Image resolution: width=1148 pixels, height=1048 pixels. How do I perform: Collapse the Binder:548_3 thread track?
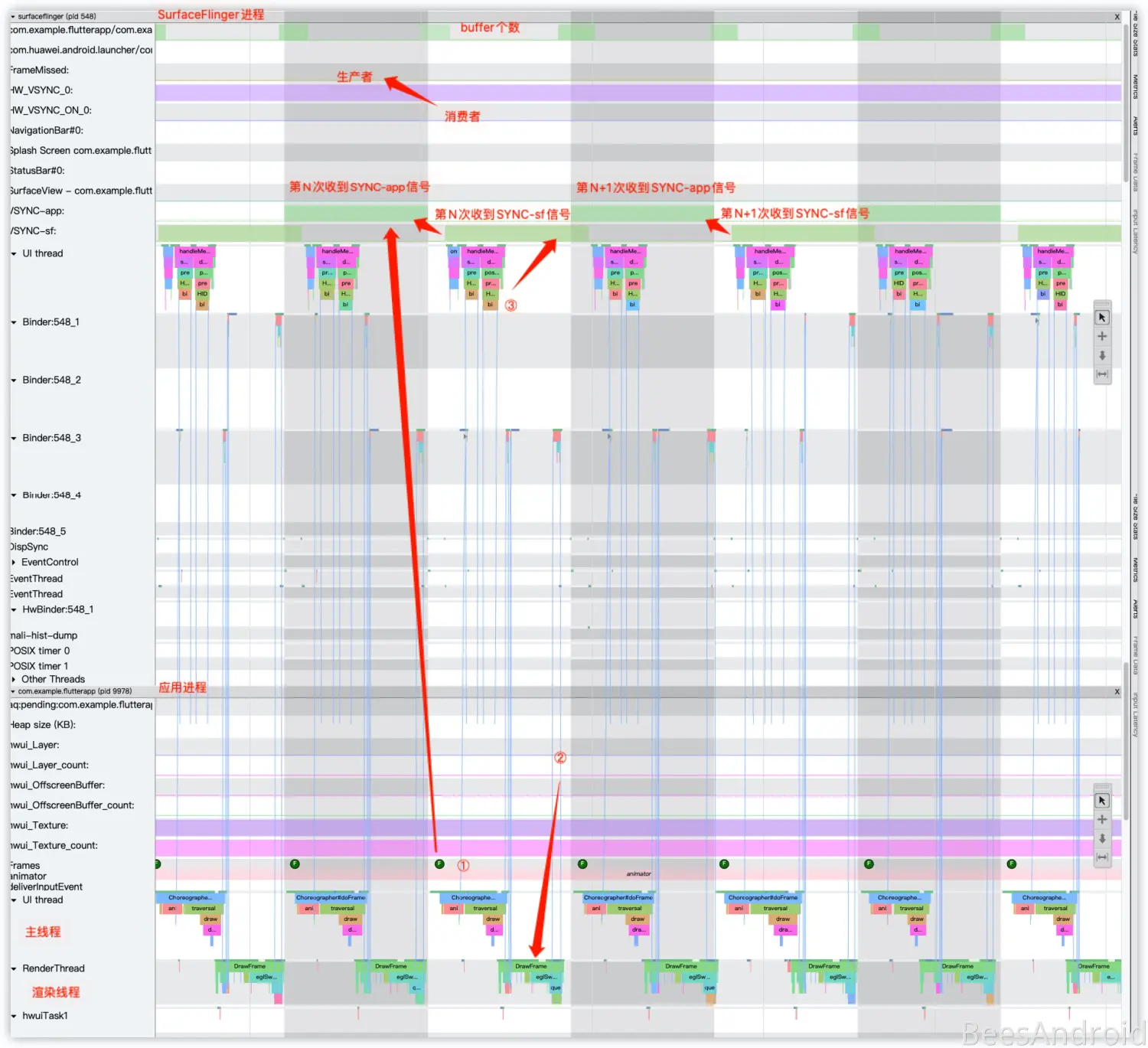(14, 439)
